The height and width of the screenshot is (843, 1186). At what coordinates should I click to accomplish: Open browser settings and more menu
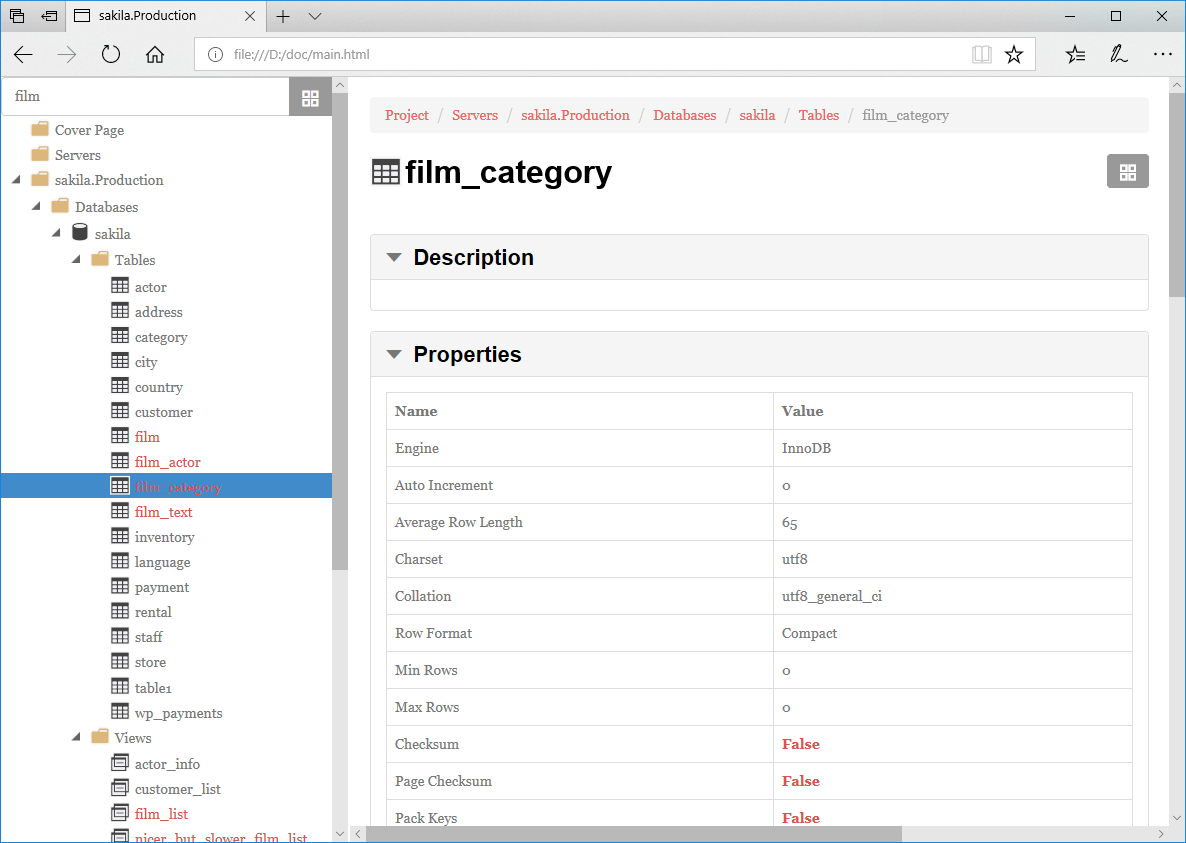pos(1162,55)
